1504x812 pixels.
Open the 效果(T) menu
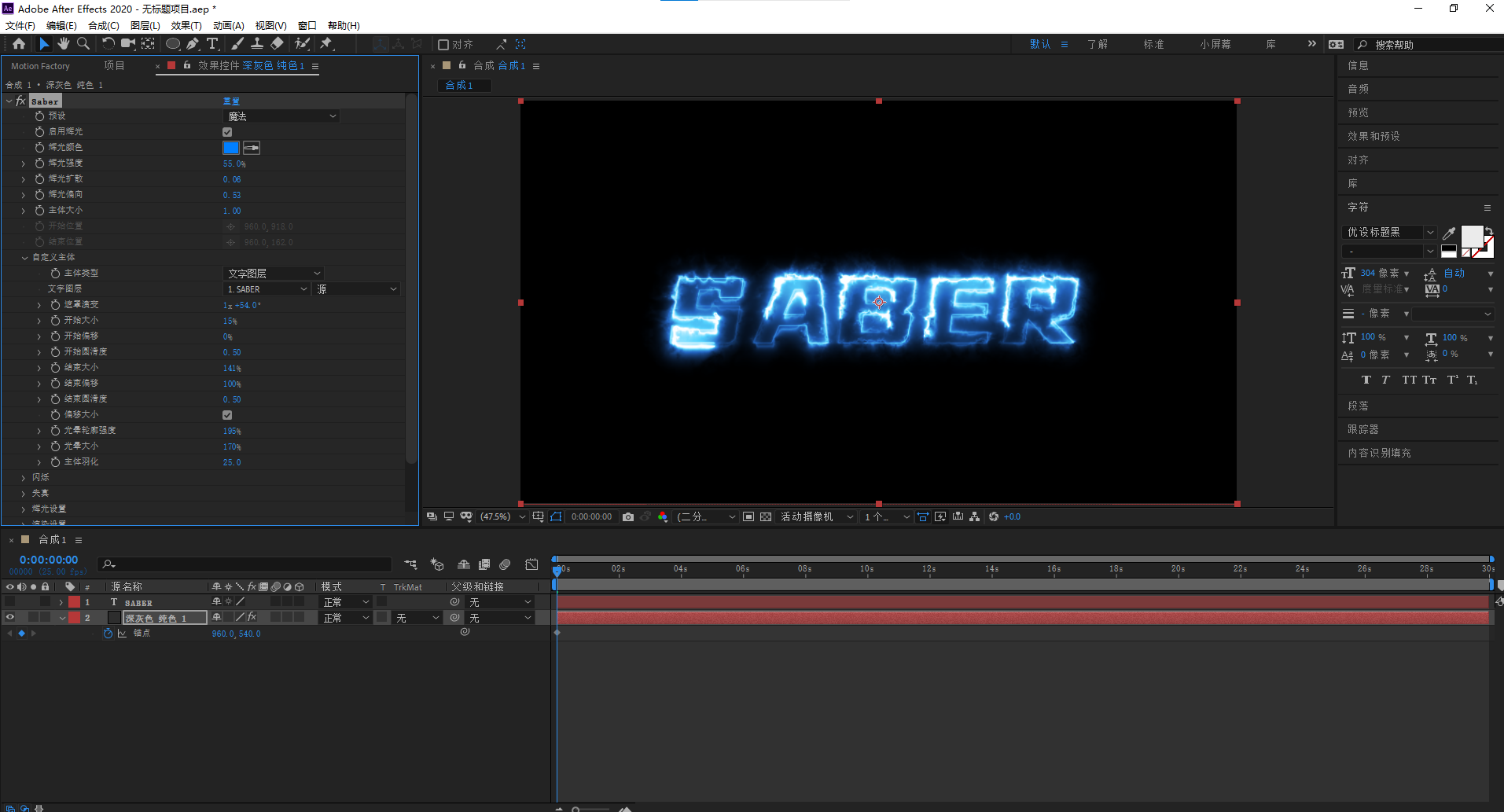(x=186, y=26)
